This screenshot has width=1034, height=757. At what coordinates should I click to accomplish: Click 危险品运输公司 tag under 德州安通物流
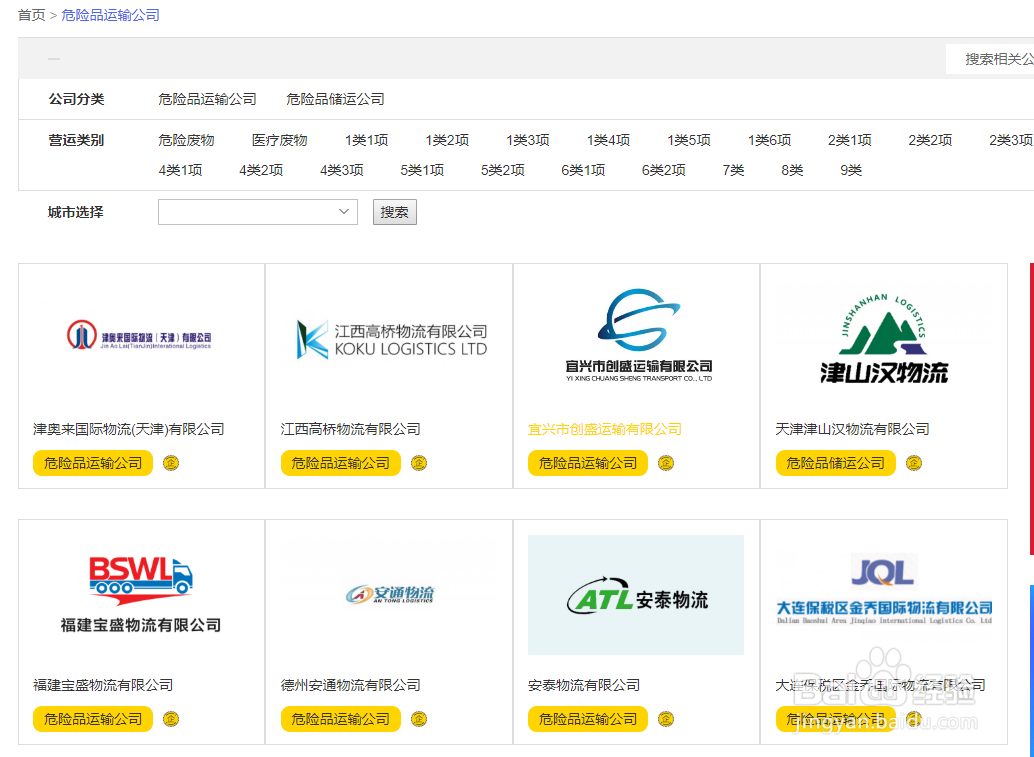340,719
